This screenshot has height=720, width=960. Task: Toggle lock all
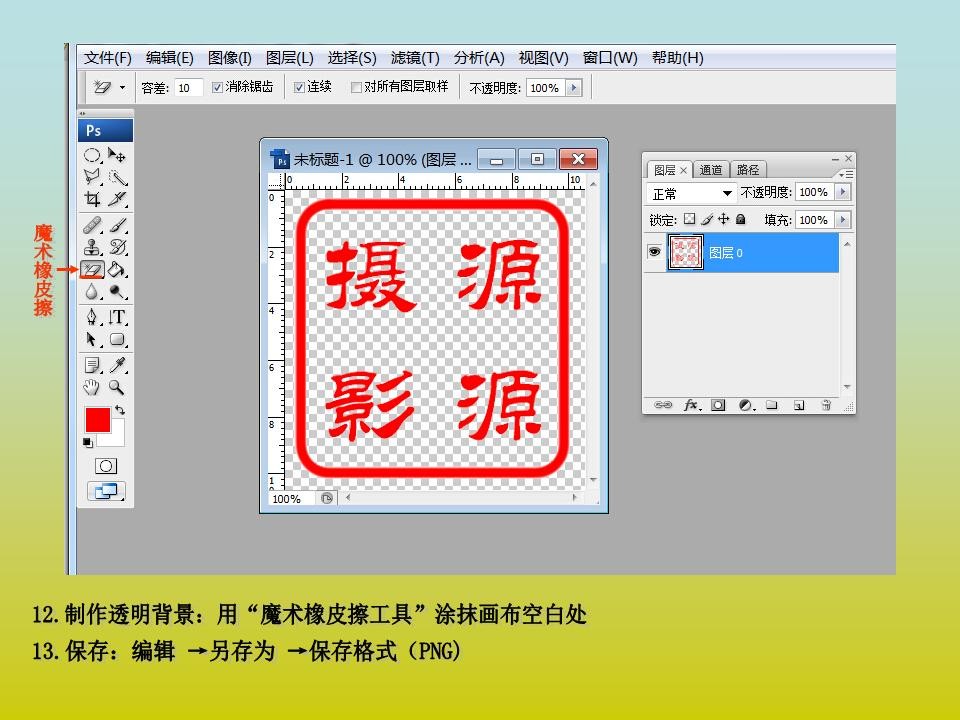(x=741, y=219)
